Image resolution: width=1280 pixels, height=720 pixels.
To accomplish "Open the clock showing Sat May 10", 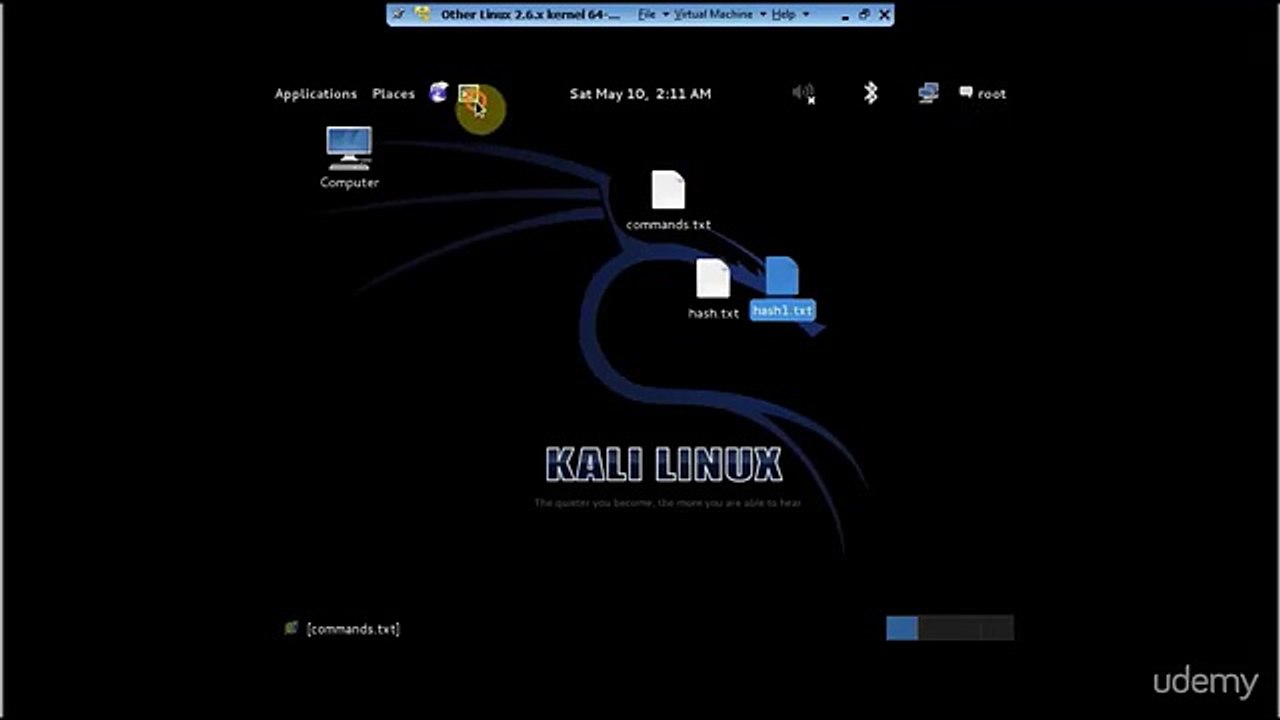I will tap(640, 93).
